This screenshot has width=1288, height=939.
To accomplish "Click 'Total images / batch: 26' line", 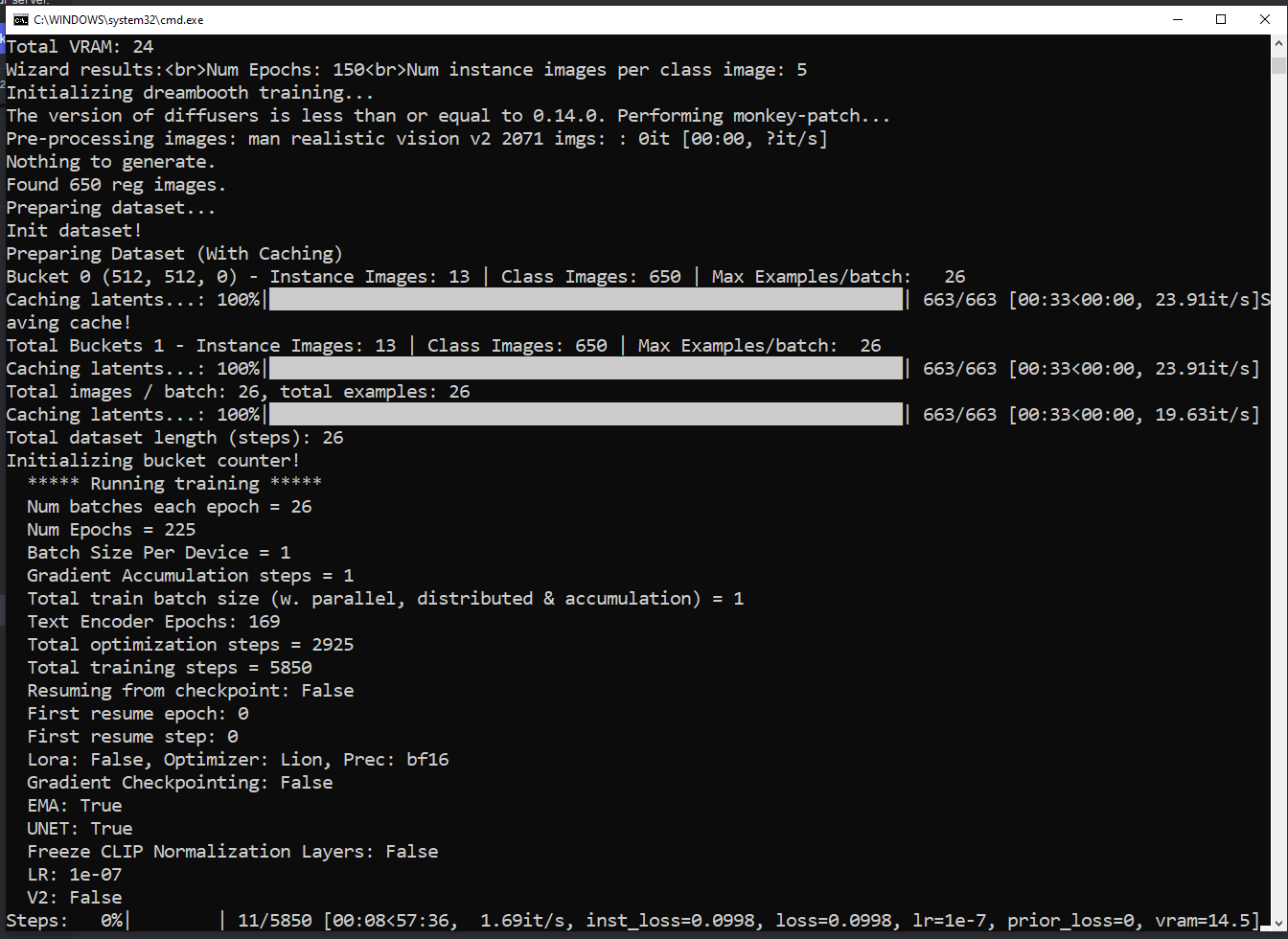I will [x=238, y=392].
